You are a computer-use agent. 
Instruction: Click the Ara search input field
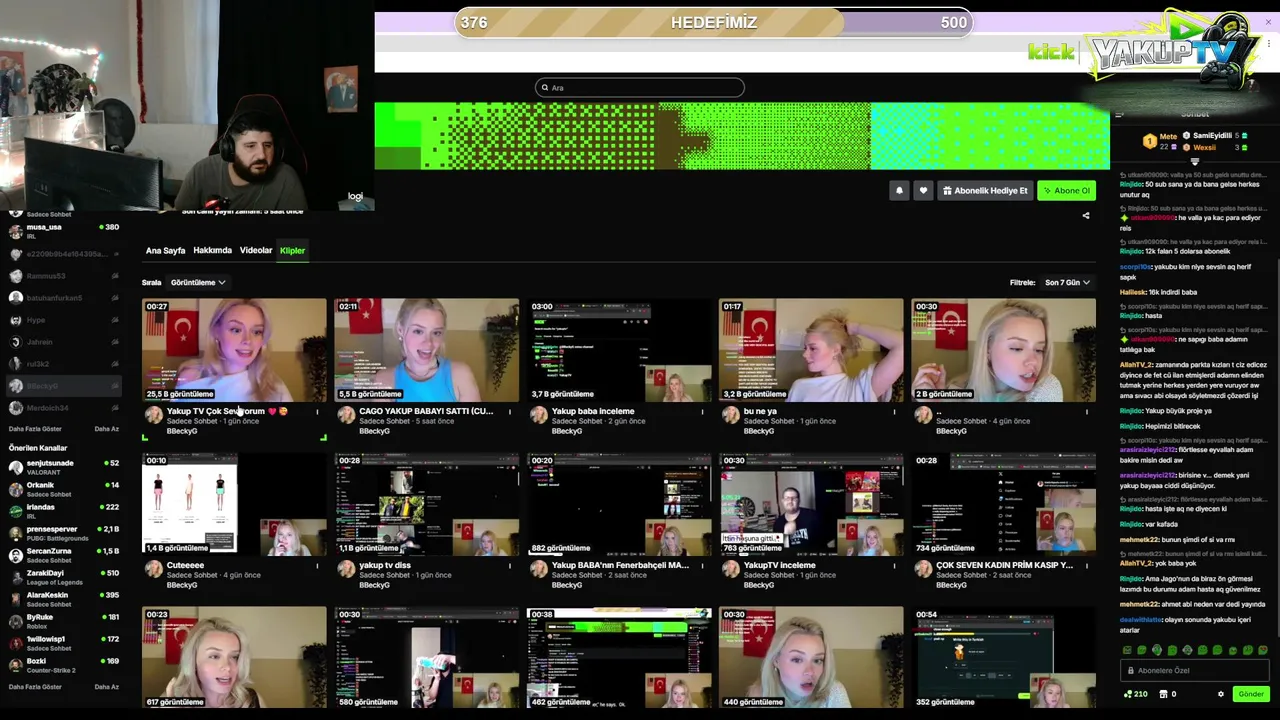pyautogui.click(x=640, y=88)
